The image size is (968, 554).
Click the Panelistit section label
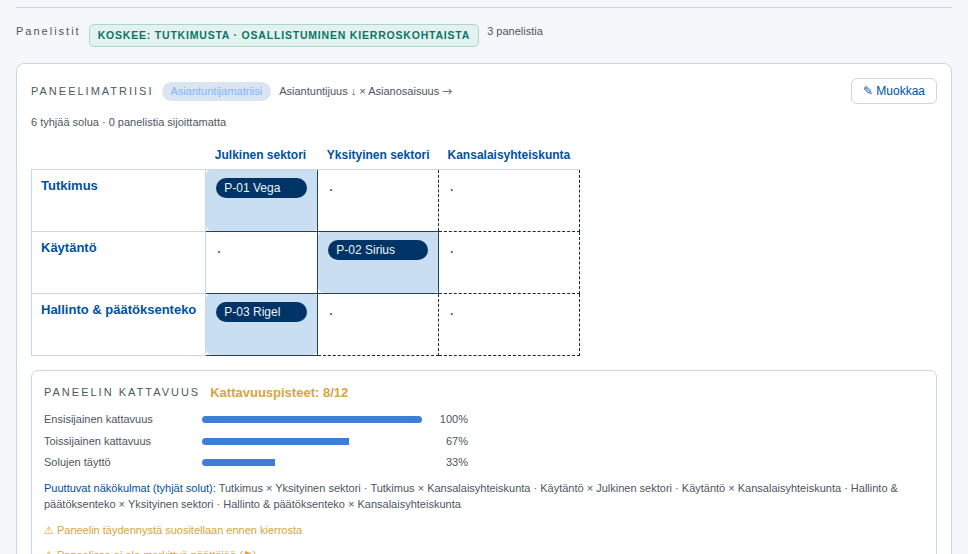(48, 31)
